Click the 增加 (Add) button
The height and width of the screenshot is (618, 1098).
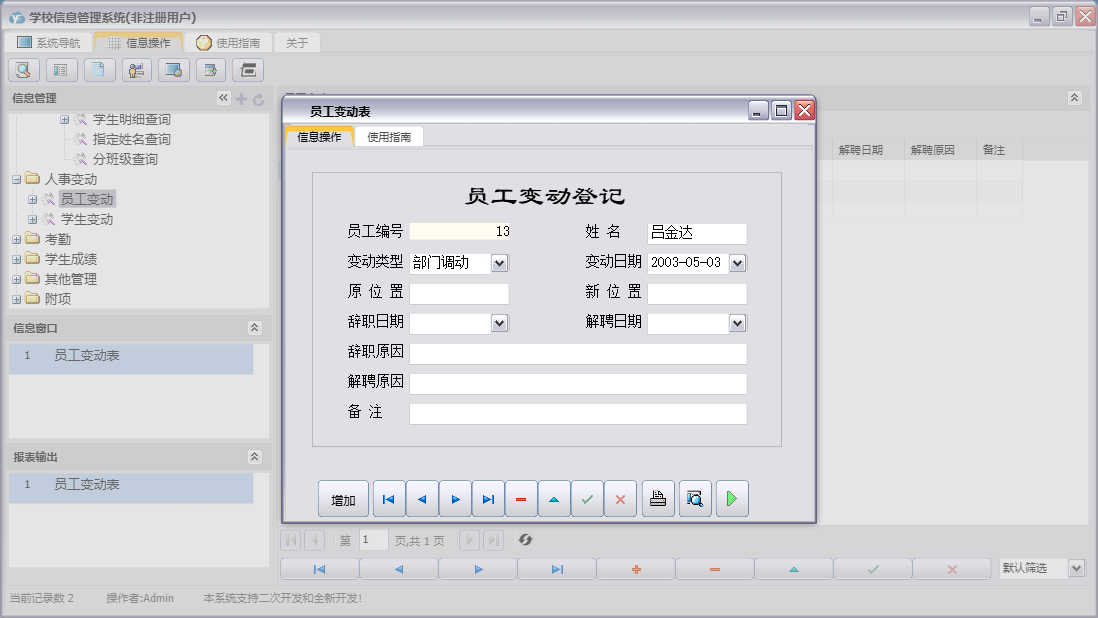[x=343, y=499]
